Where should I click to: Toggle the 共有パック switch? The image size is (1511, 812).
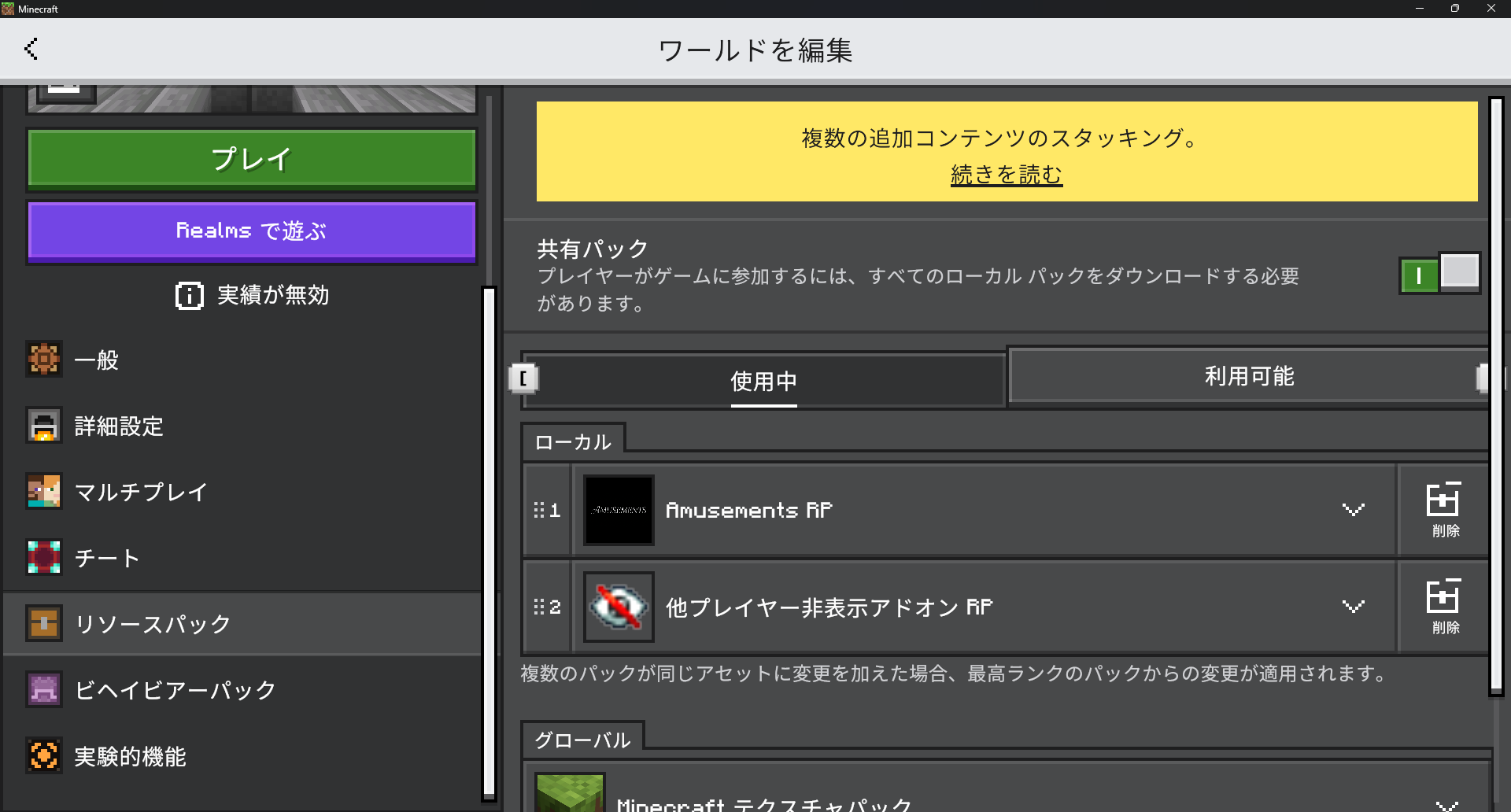[x=1439, y=274]
